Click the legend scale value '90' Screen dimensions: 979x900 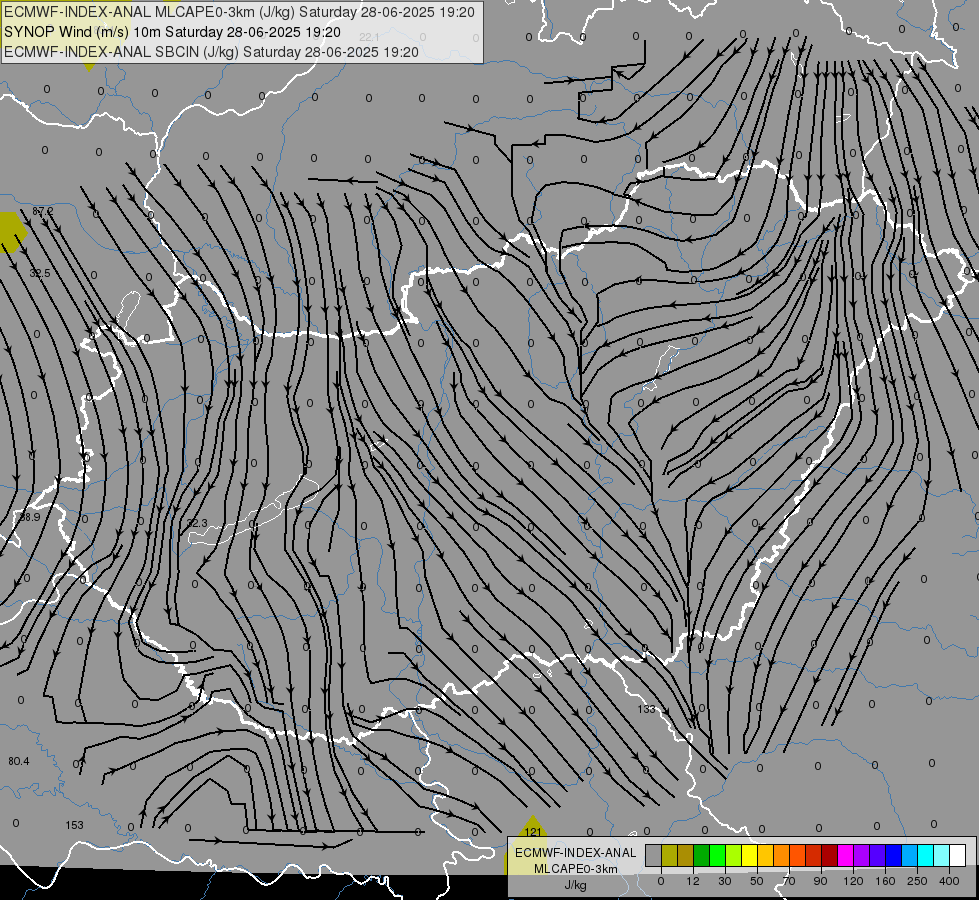(821, 881)
